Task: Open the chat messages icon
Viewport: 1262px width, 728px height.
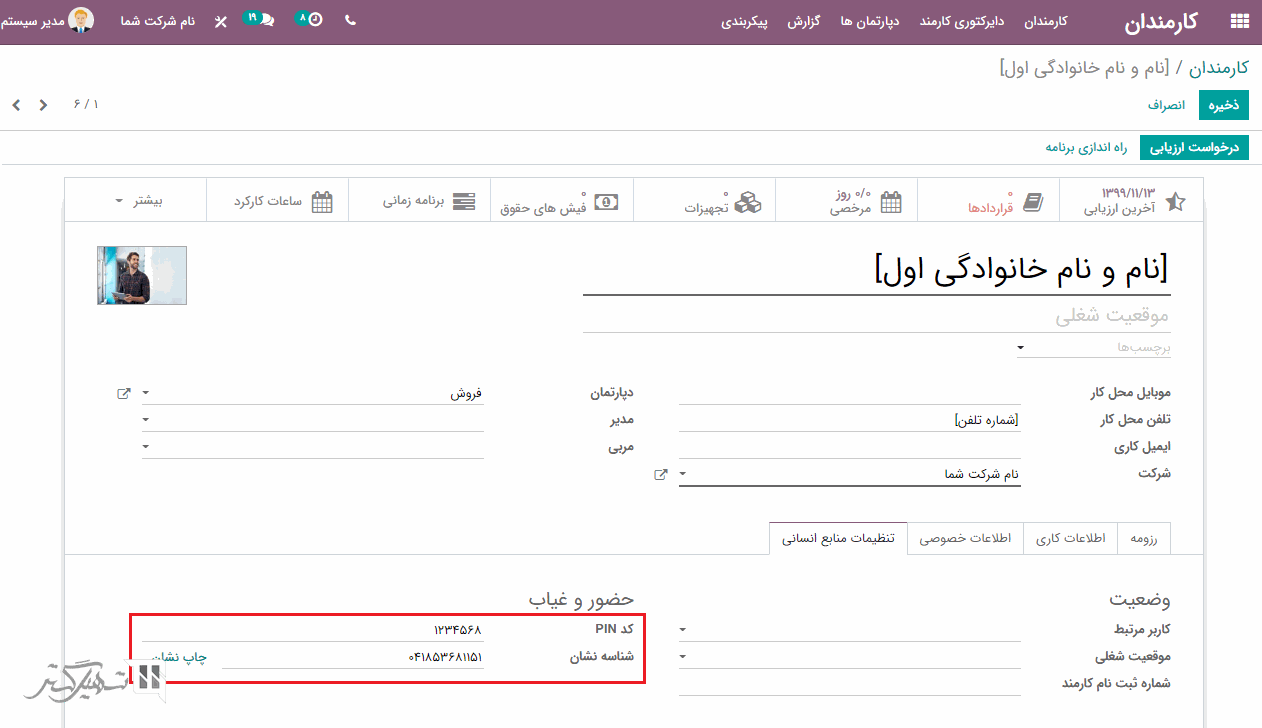Action: click(265, 20)
